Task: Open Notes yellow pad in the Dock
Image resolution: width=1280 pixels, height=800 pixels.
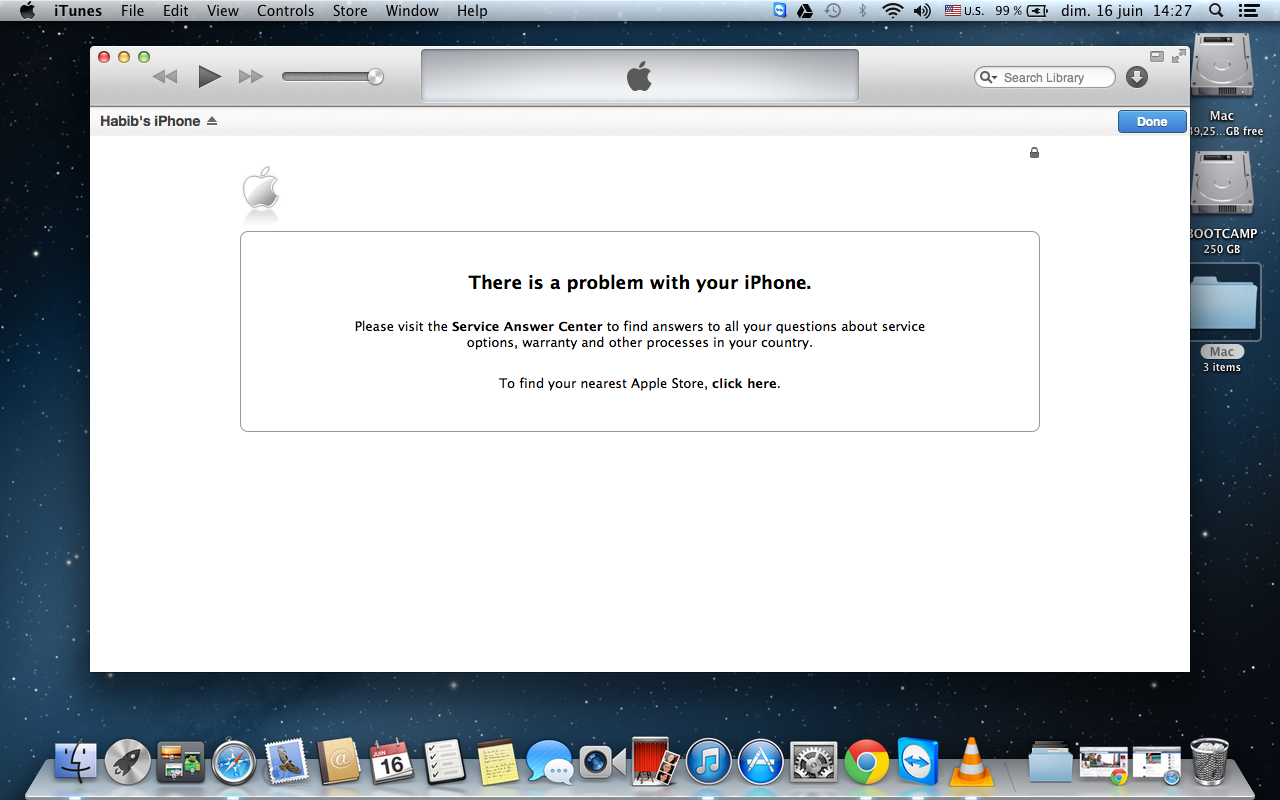Action: (x=497, y=763)
